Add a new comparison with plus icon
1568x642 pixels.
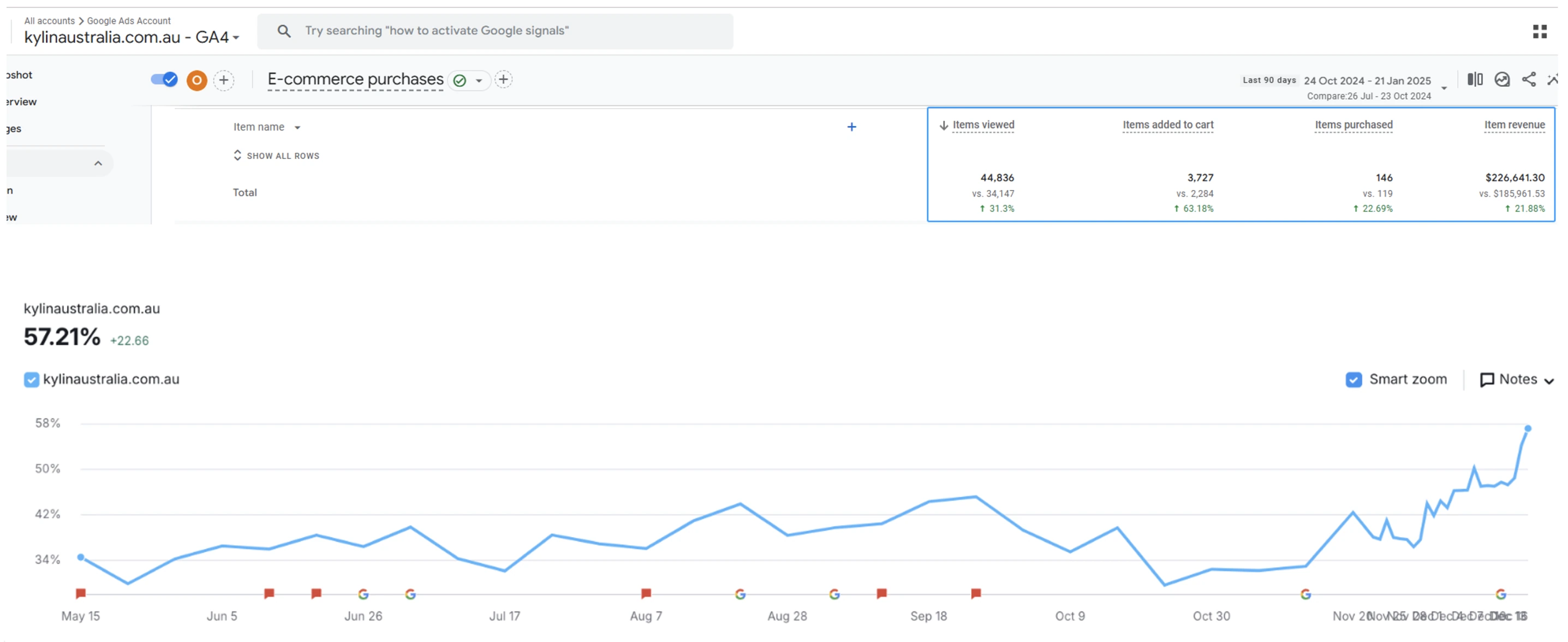point(224,80)
